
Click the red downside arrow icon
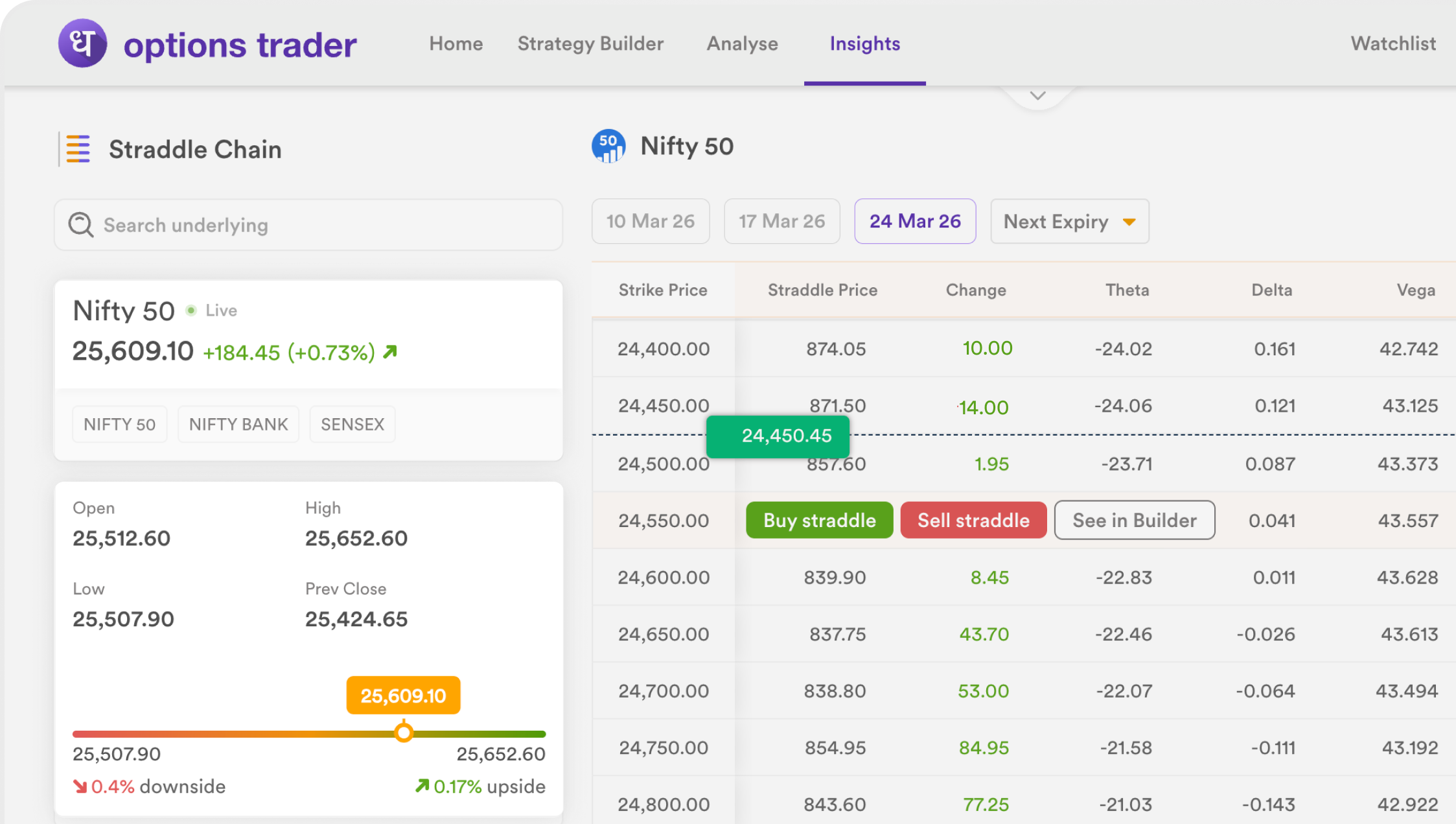pos(80,786)
